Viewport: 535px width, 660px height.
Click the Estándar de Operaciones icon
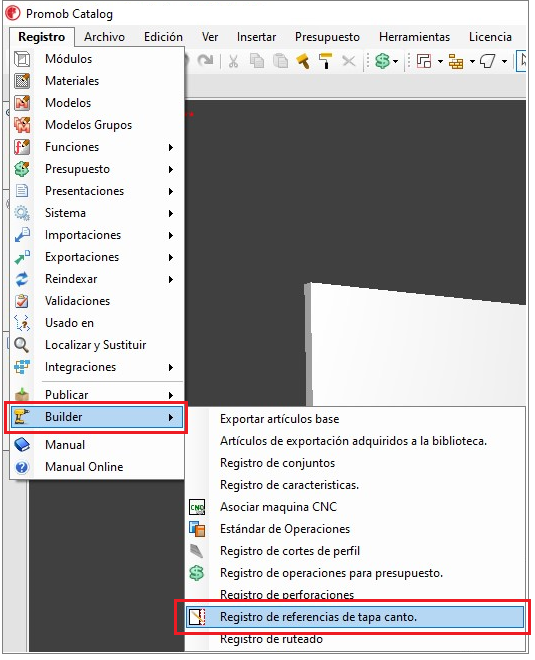pyautogui.click(x=197, y=529)
